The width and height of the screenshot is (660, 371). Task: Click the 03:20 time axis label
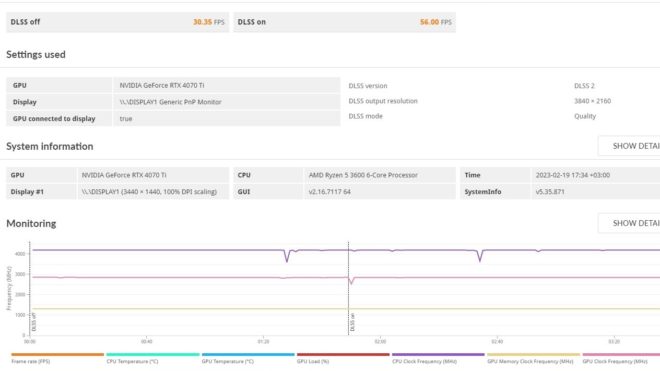[614, 342]
